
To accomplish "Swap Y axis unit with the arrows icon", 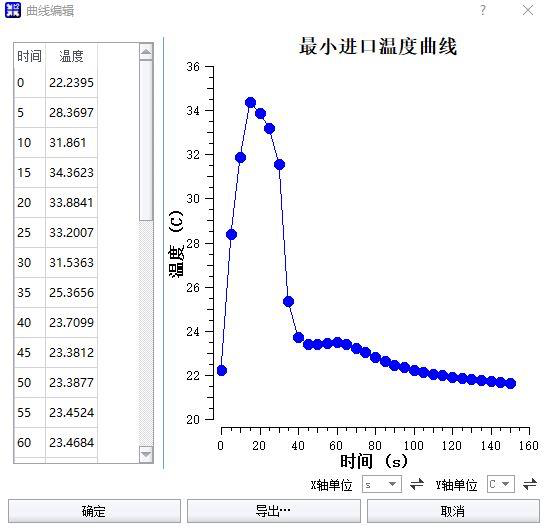I will click(530, 484).
